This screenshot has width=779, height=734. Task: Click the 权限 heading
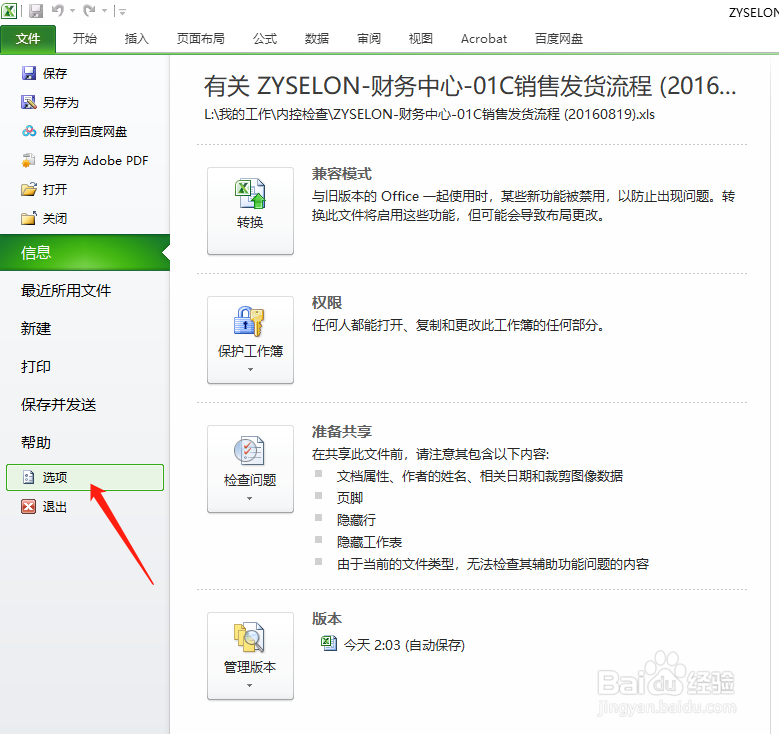327,303
